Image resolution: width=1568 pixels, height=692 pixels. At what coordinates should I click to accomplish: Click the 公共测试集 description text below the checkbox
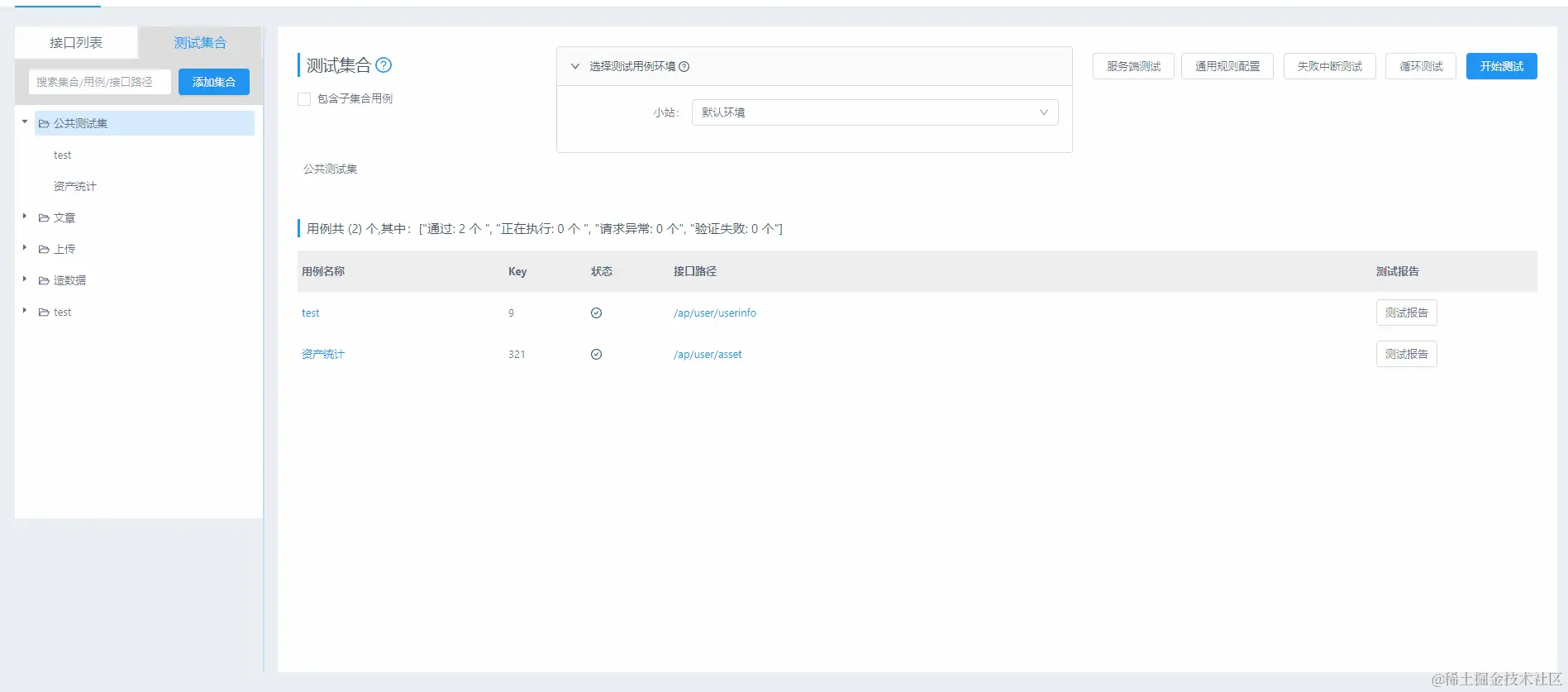(331, 169)
